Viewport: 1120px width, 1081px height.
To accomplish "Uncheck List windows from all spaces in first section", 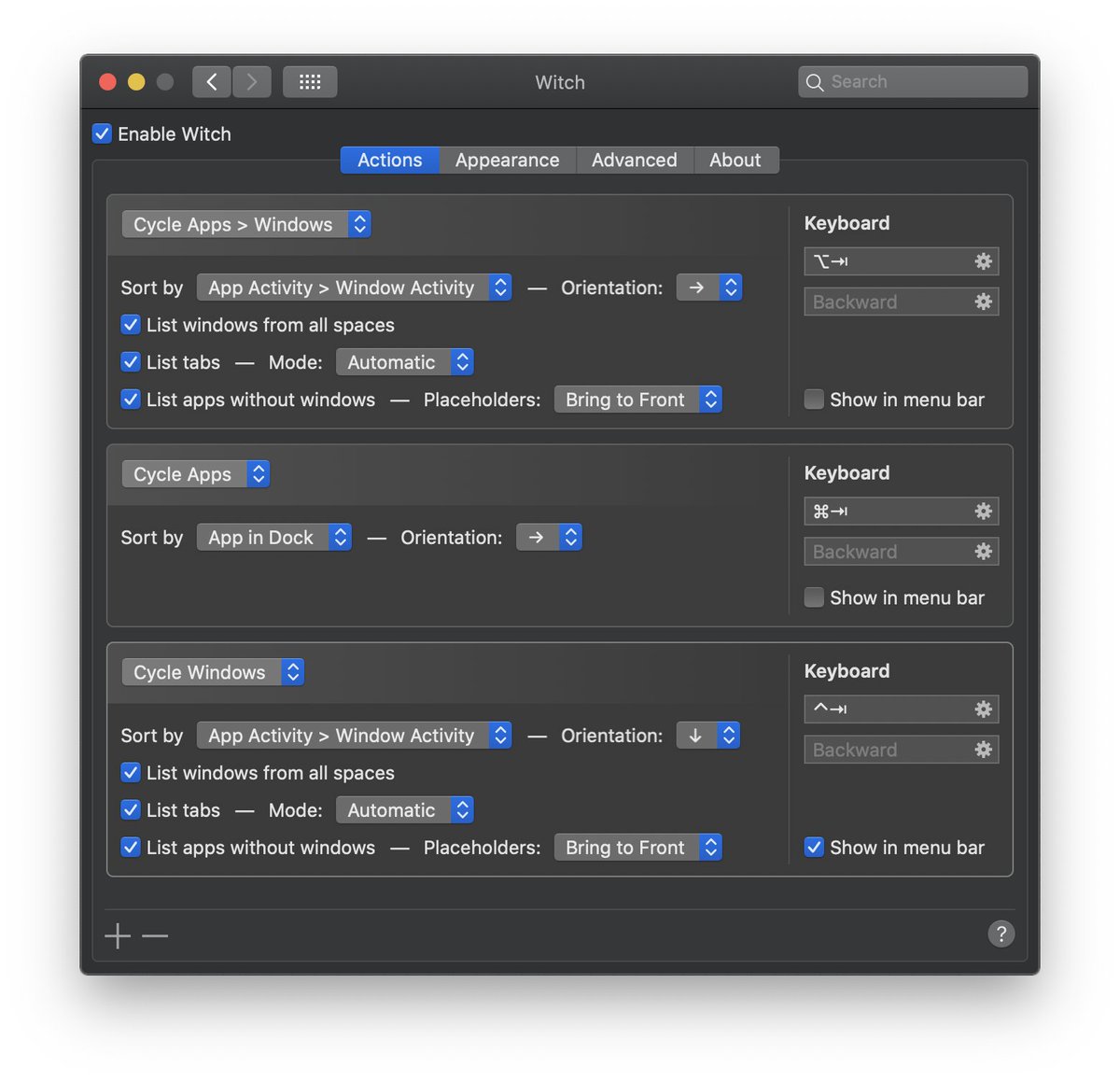I will tap(131, 325).
